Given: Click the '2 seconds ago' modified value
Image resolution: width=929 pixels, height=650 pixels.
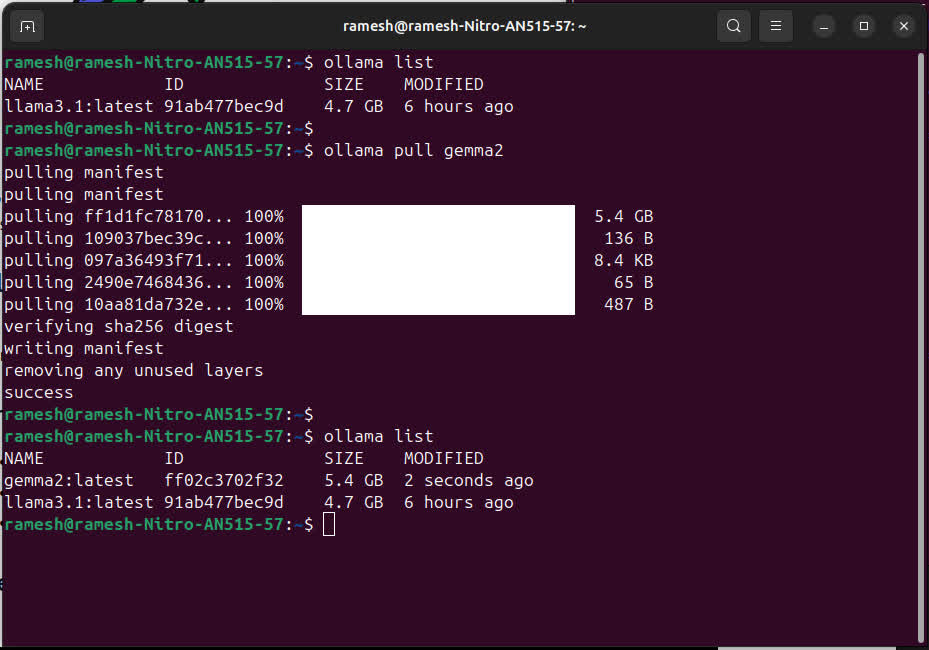Looking at the screenshot, I should click(x=468, y=480).
